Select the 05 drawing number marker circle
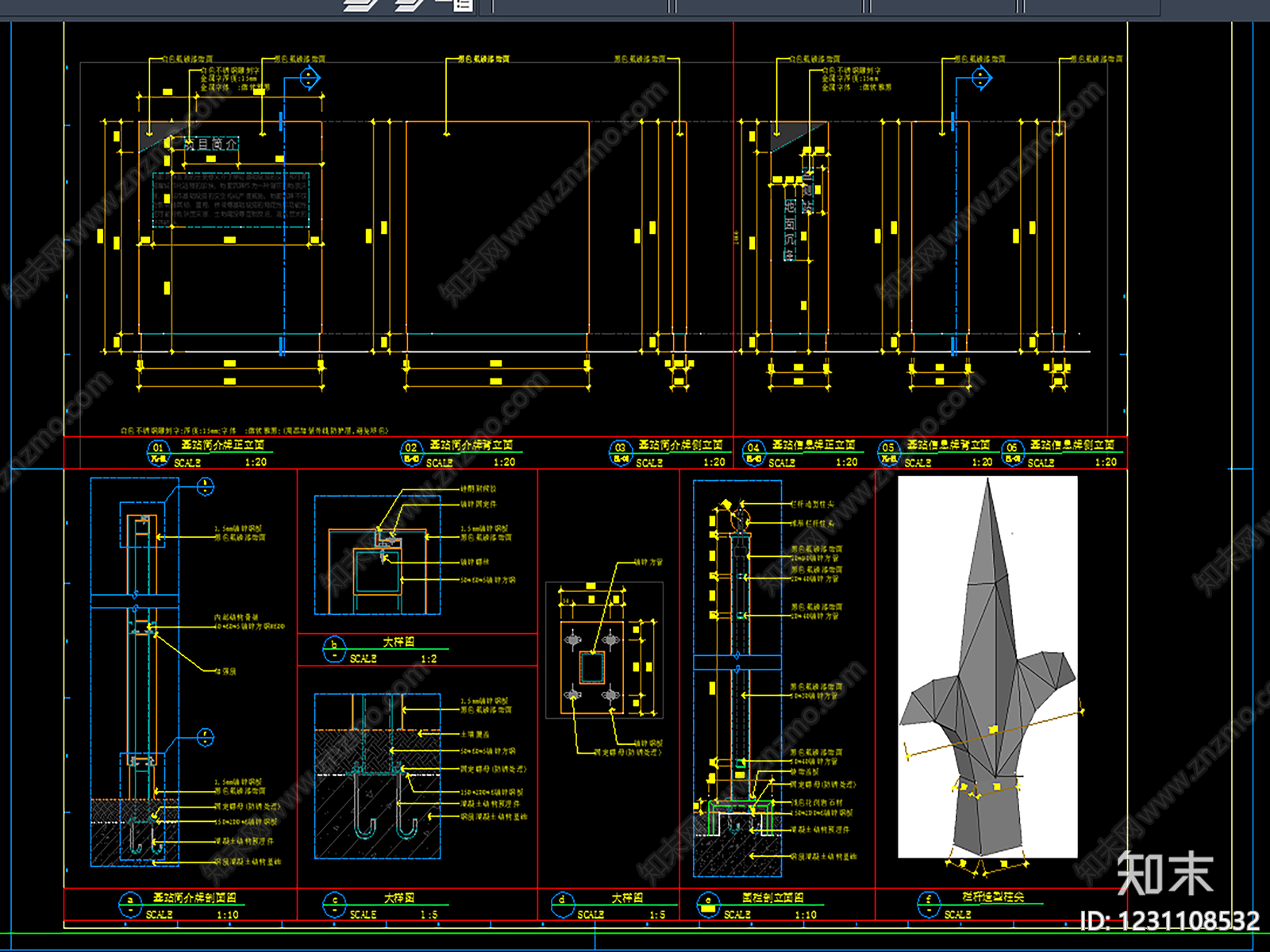 coord(889,453)
